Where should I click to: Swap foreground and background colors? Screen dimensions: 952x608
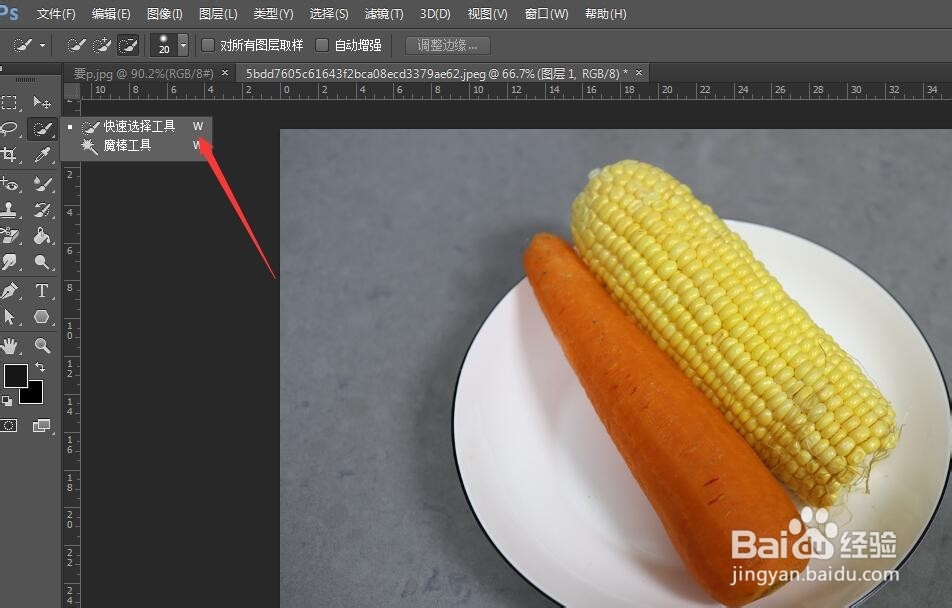[40, 367]
